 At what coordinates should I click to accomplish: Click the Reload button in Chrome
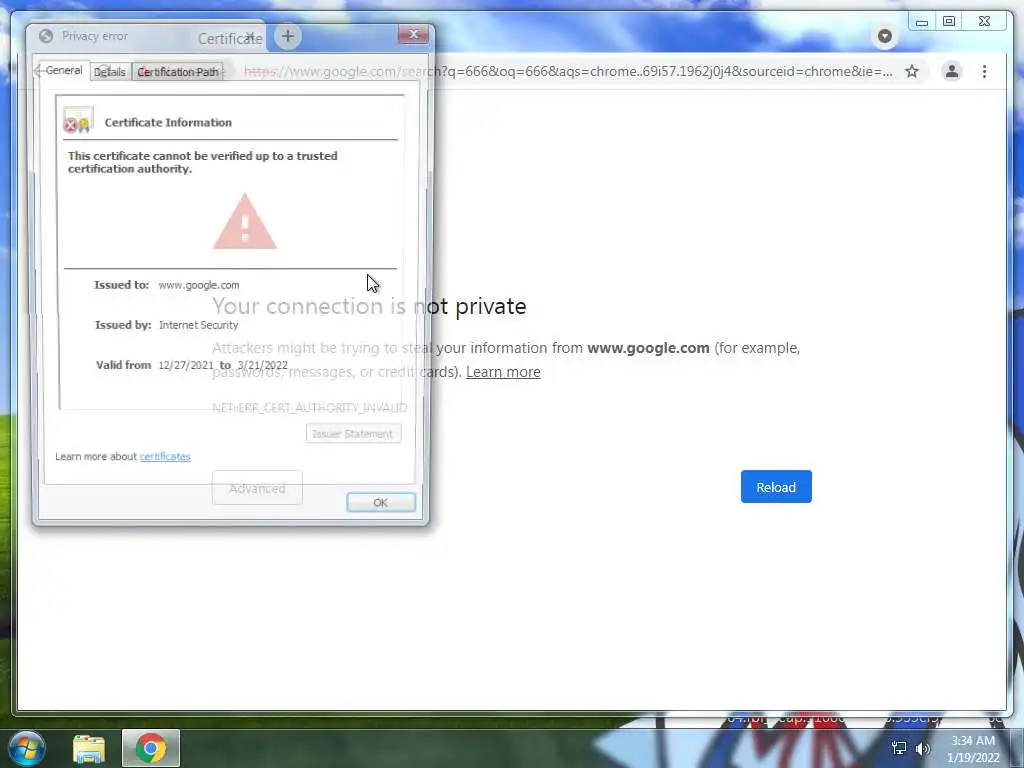pos(776,487)
